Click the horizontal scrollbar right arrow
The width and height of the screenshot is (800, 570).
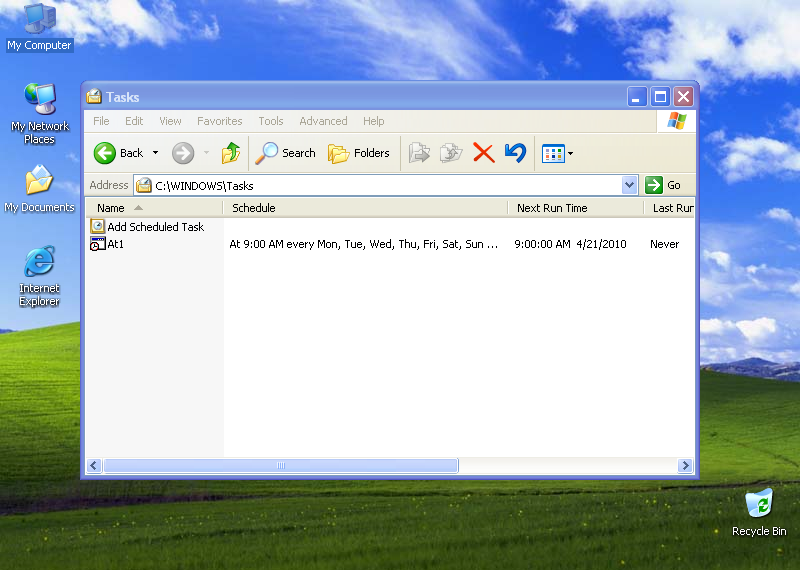[685, 465]
